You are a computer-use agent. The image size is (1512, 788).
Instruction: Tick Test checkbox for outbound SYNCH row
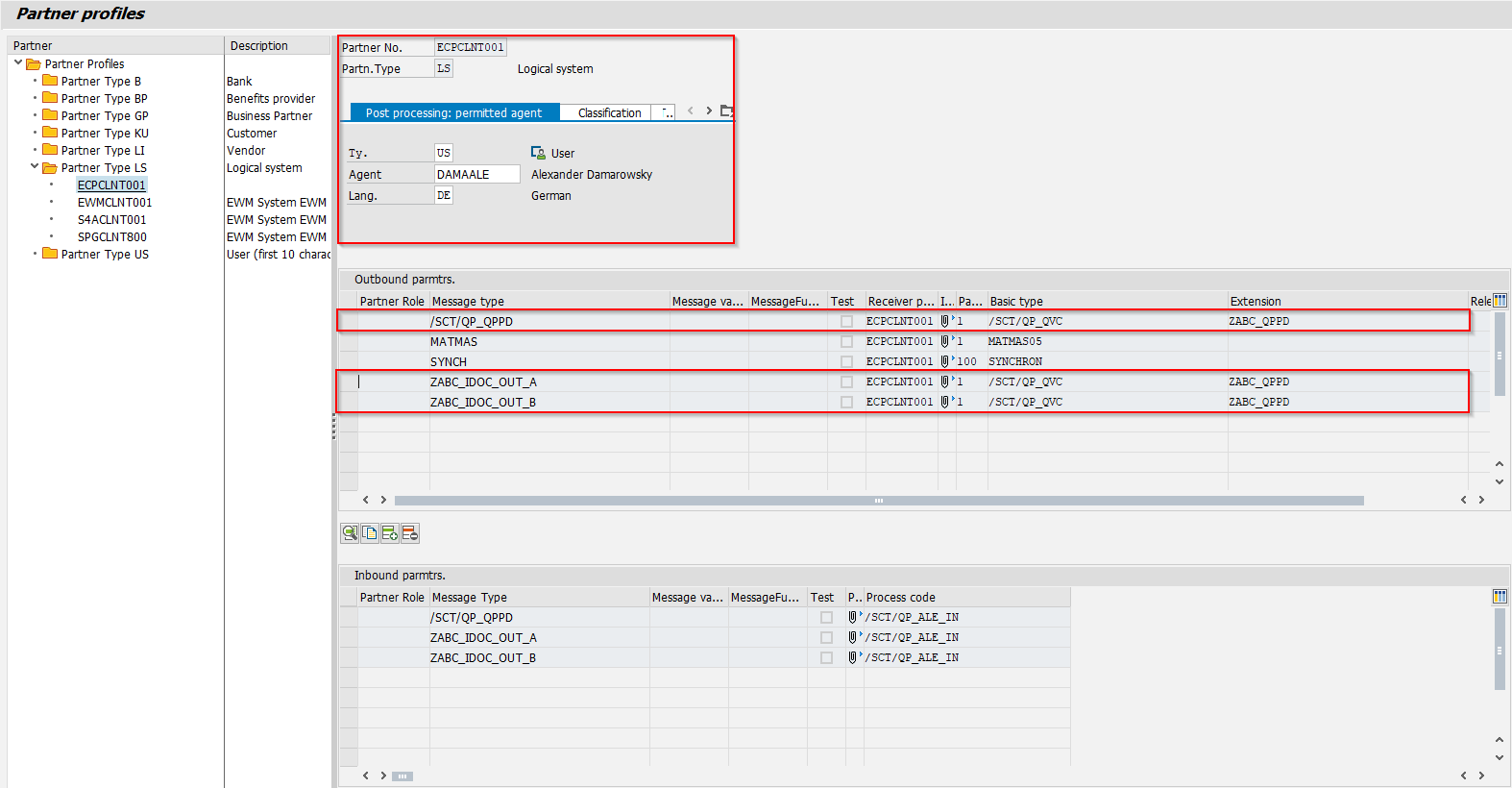coord(846,361)
